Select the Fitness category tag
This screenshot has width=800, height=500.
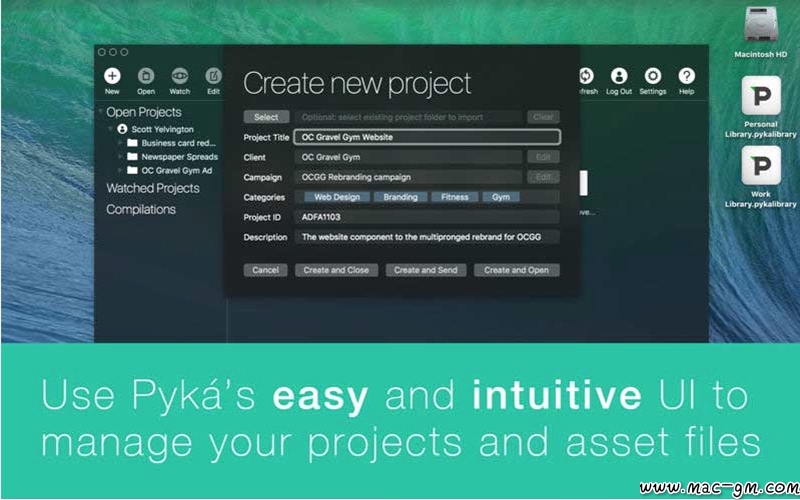455,197
